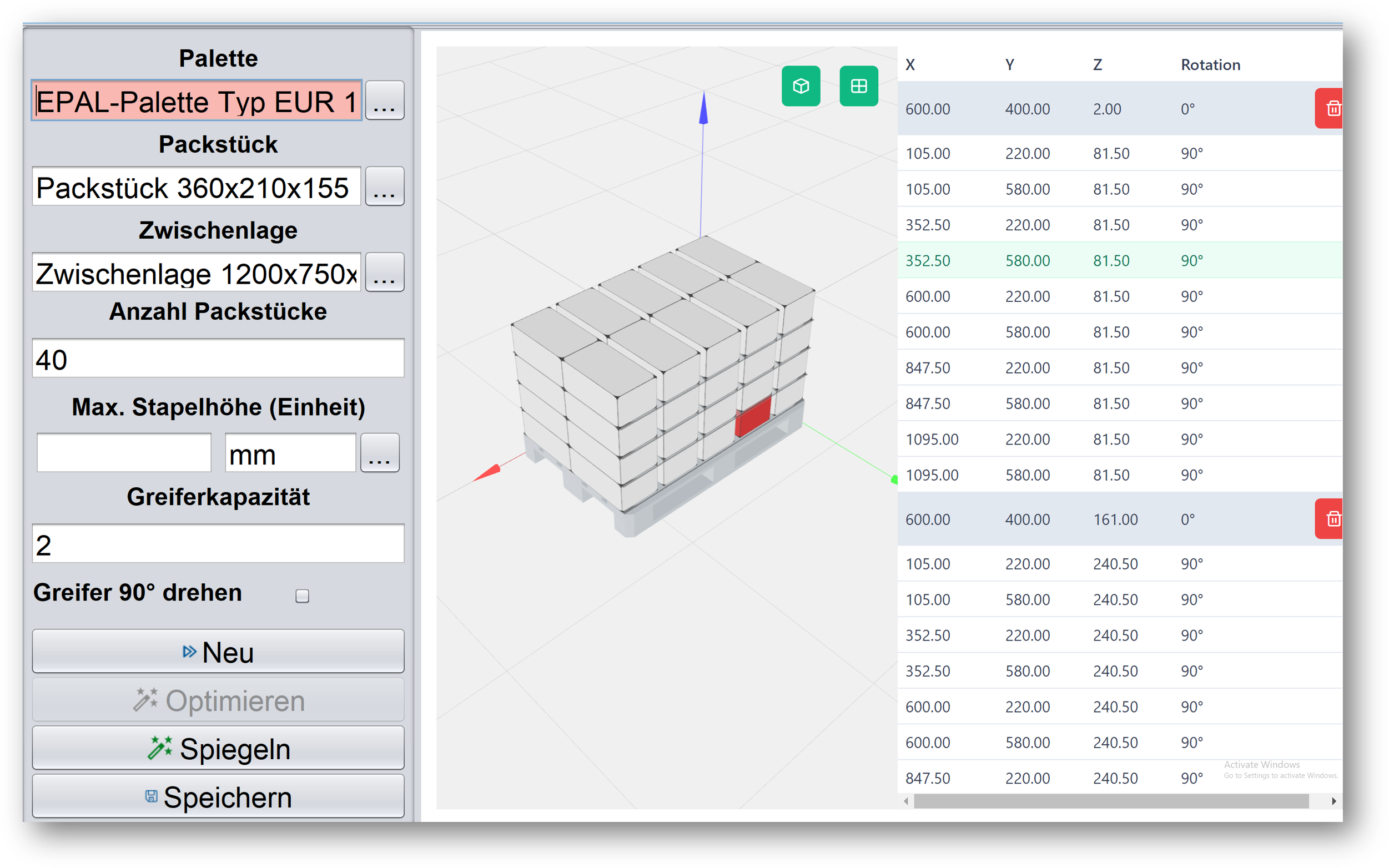Select the row 600.00 / 220.00 / 81.50
Viewport: 1389px width, 868px height.
(x=1120, y=296)
